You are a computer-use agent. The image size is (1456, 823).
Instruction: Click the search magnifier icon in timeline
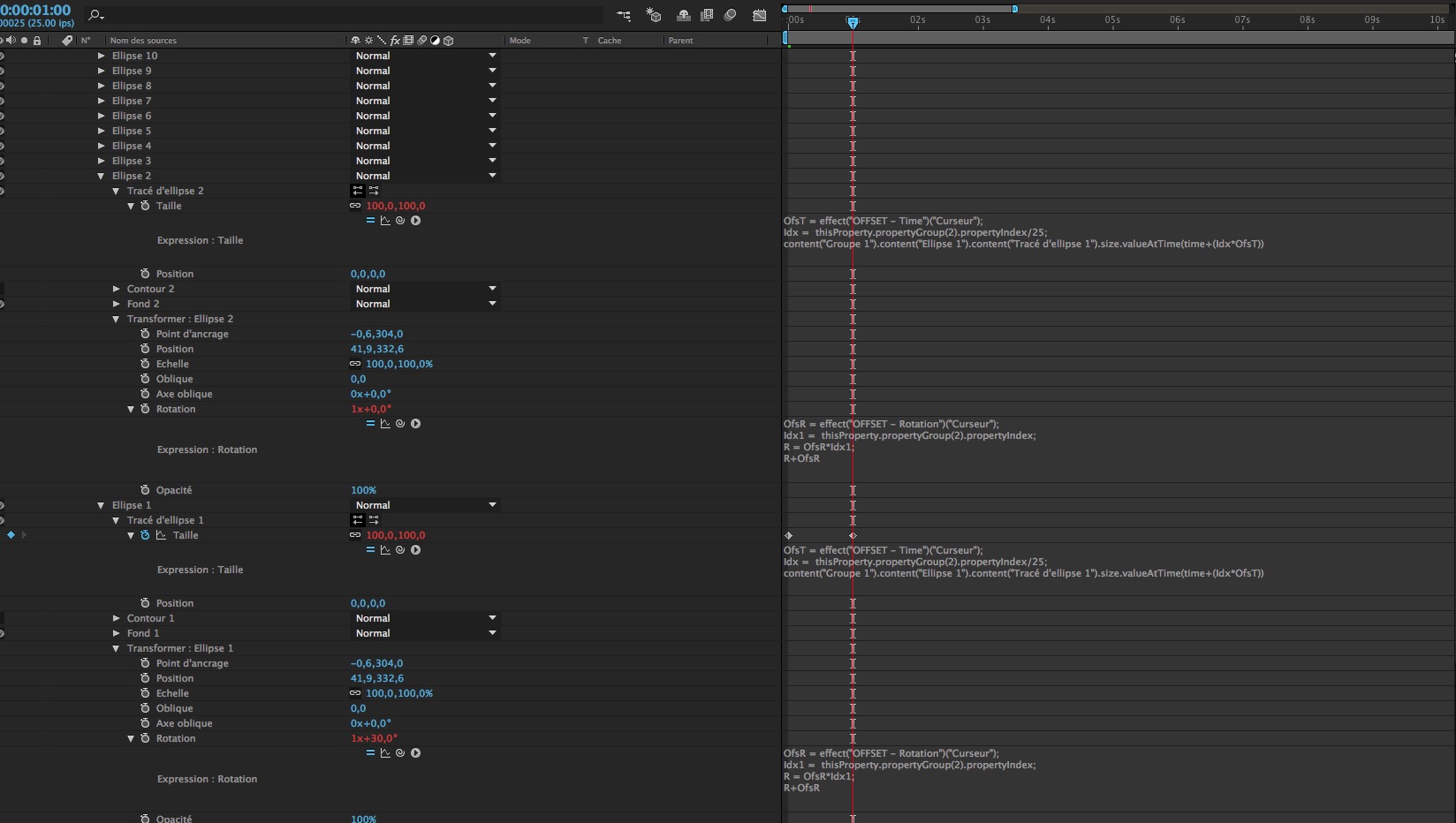95,15
